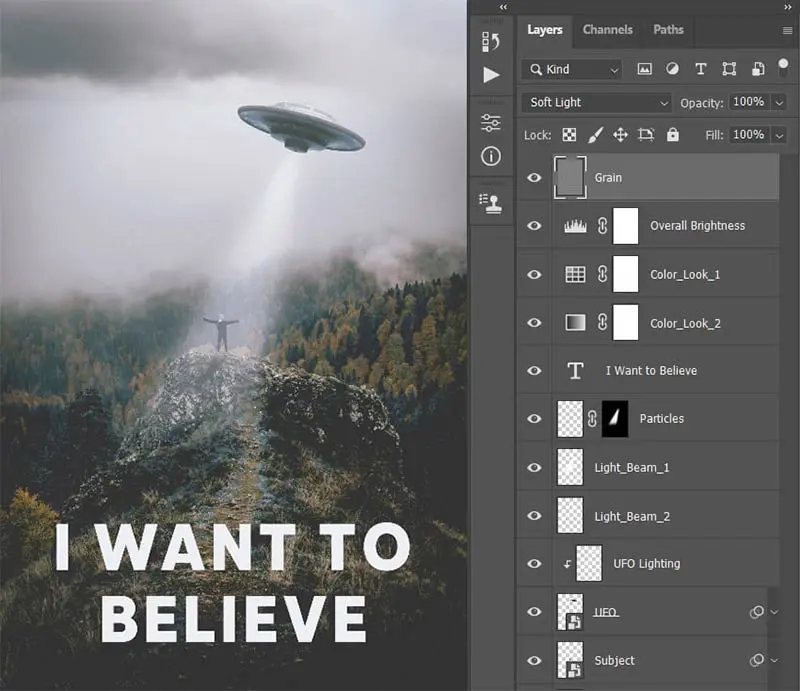Click the Gradient Map icon on Color_Look_2

[x=575, y=323]
